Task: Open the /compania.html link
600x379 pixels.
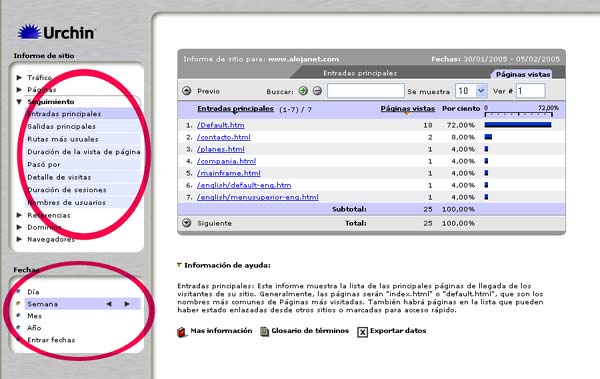Action: point(227,161)
